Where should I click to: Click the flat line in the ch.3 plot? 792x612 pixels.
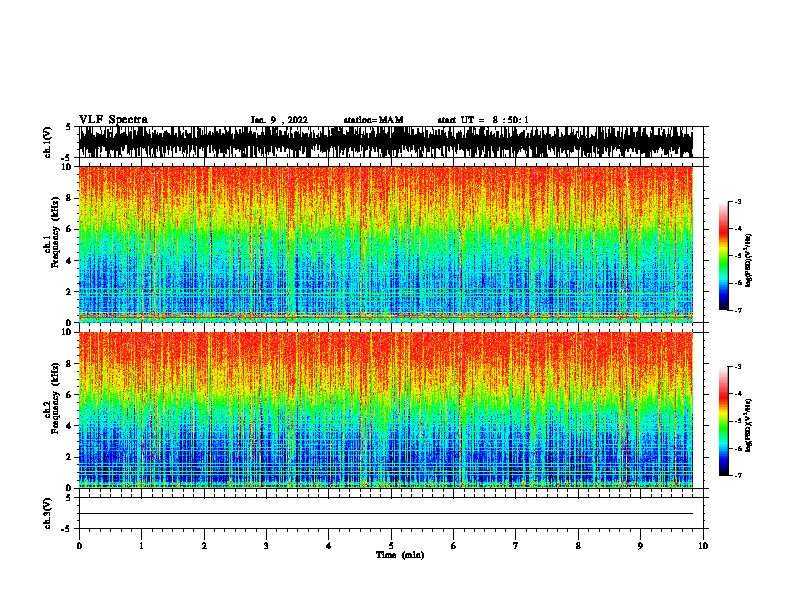(385, 514)
